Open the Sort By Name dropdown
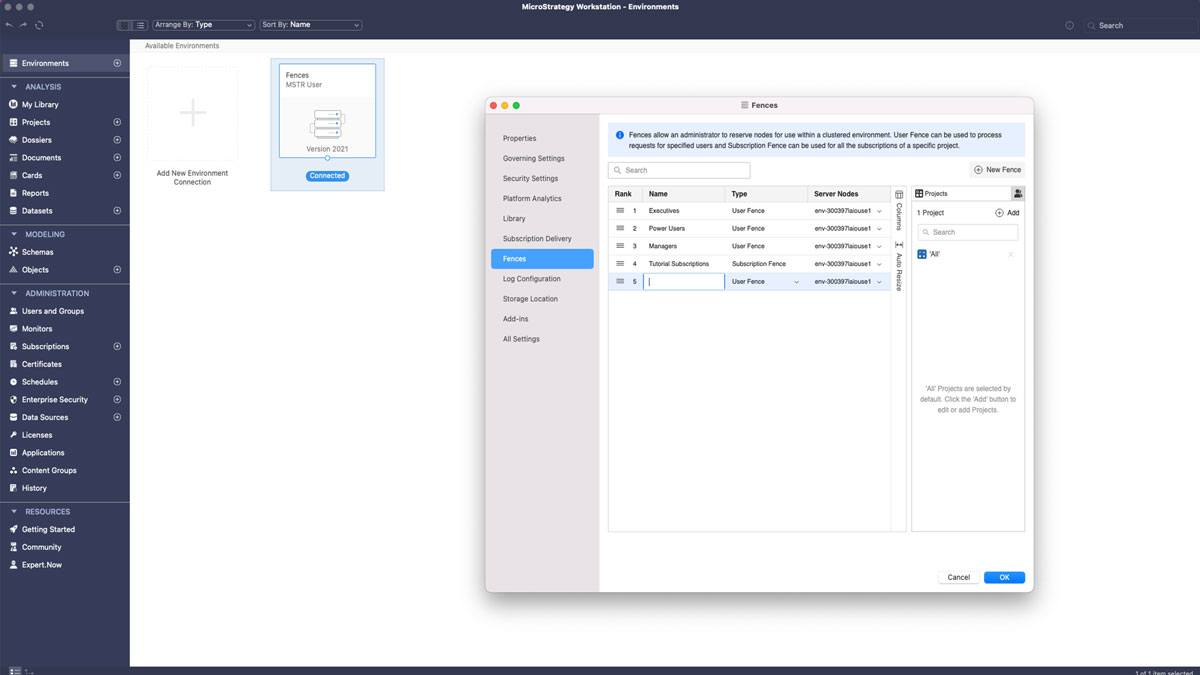 [x=310, y=25]
